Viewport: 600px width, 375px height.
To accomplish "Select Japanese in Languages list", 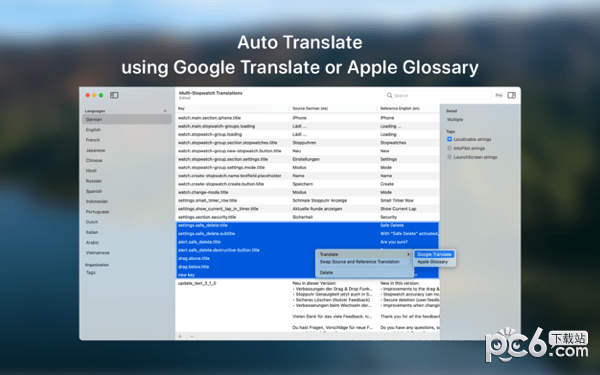I will click(127, 150).
